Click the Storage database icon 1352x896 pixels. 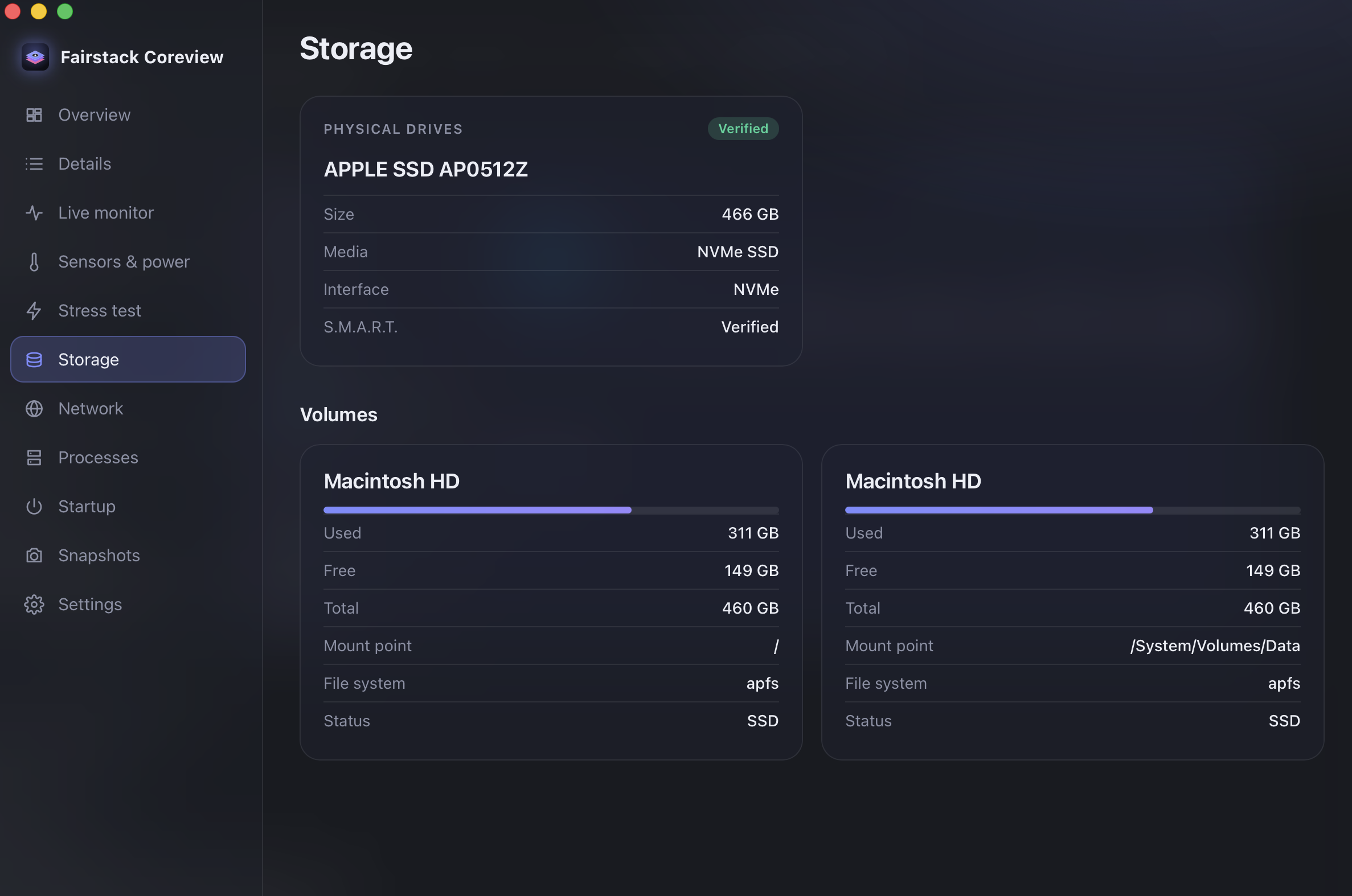pos(34,359)
